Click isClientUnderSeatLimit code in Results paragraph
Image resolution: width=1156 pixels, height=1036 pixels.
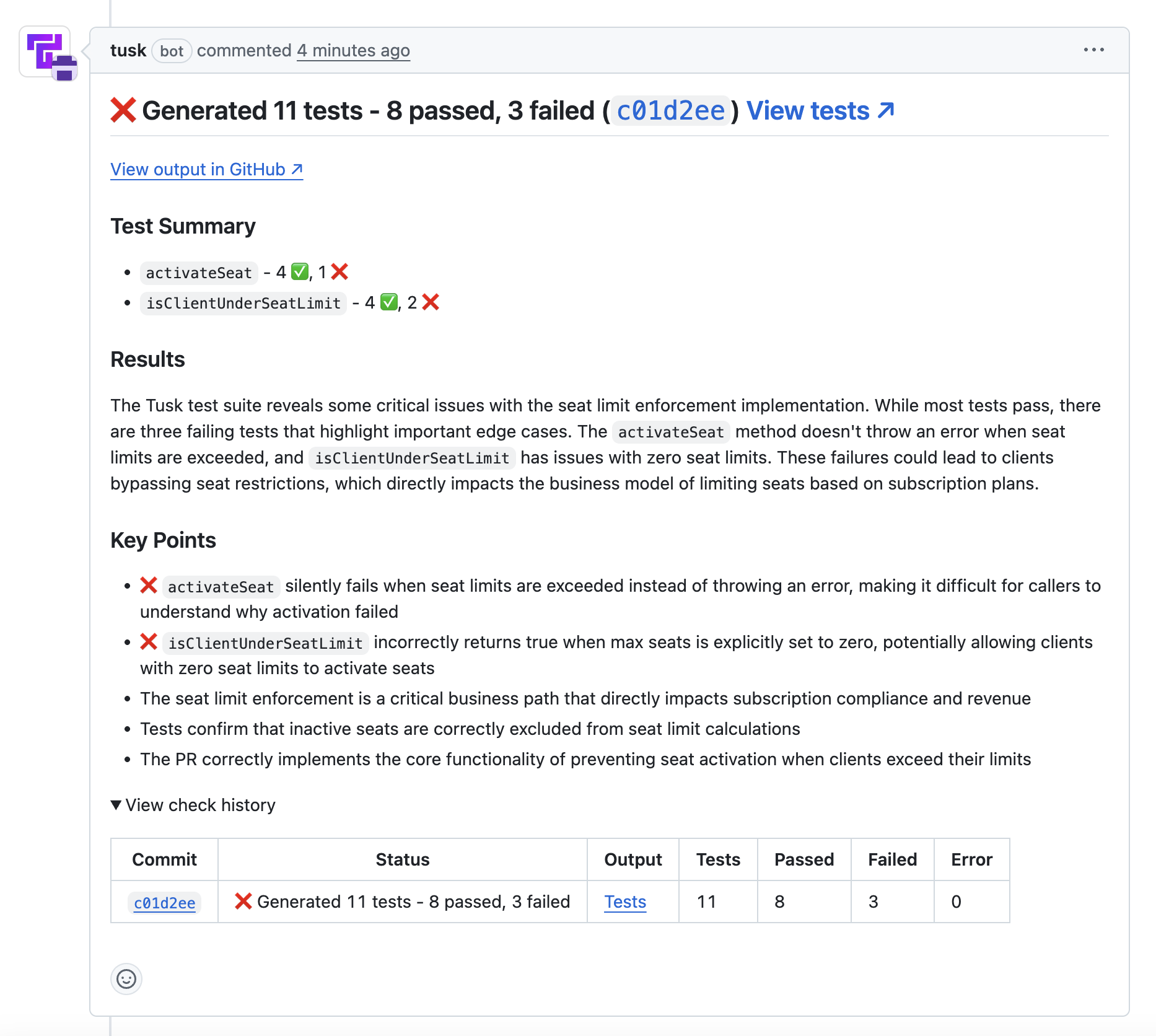point(412,458)
